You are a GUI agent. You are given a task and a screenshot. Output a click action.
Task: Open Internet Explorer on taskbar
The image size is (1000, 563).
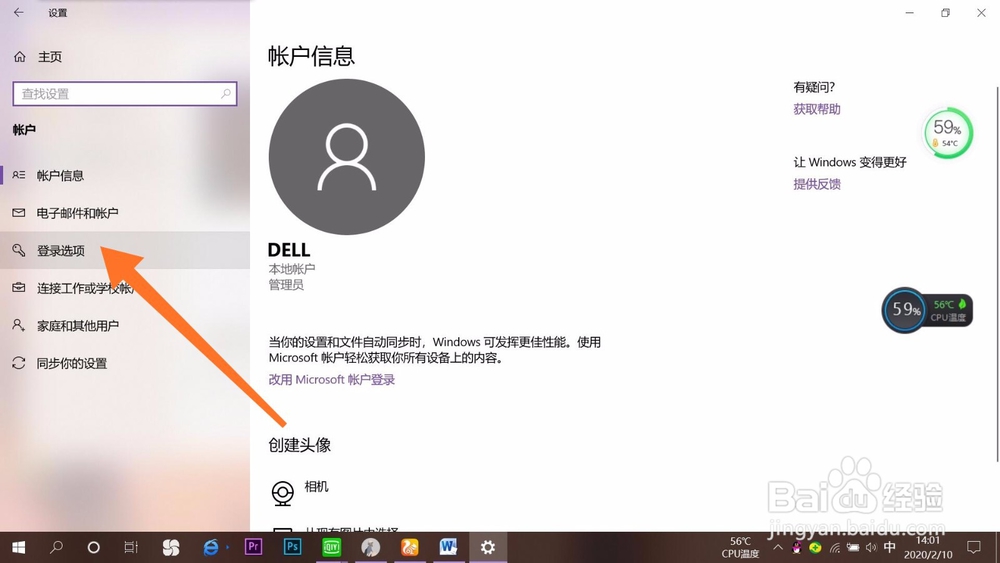coord(210,547)
